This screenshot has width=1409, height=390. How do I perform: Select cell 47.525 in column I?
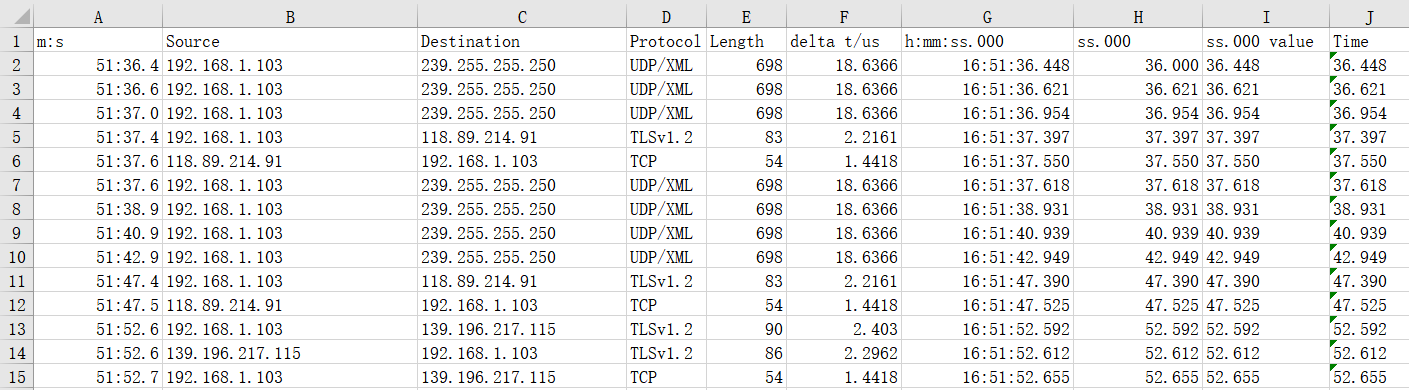tap(1266, 305)
